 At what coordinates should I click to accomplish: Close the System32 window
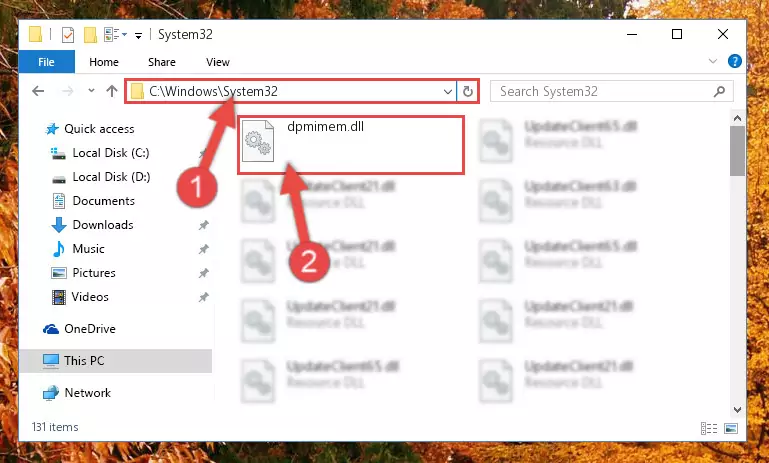click(x=723, y=34)
